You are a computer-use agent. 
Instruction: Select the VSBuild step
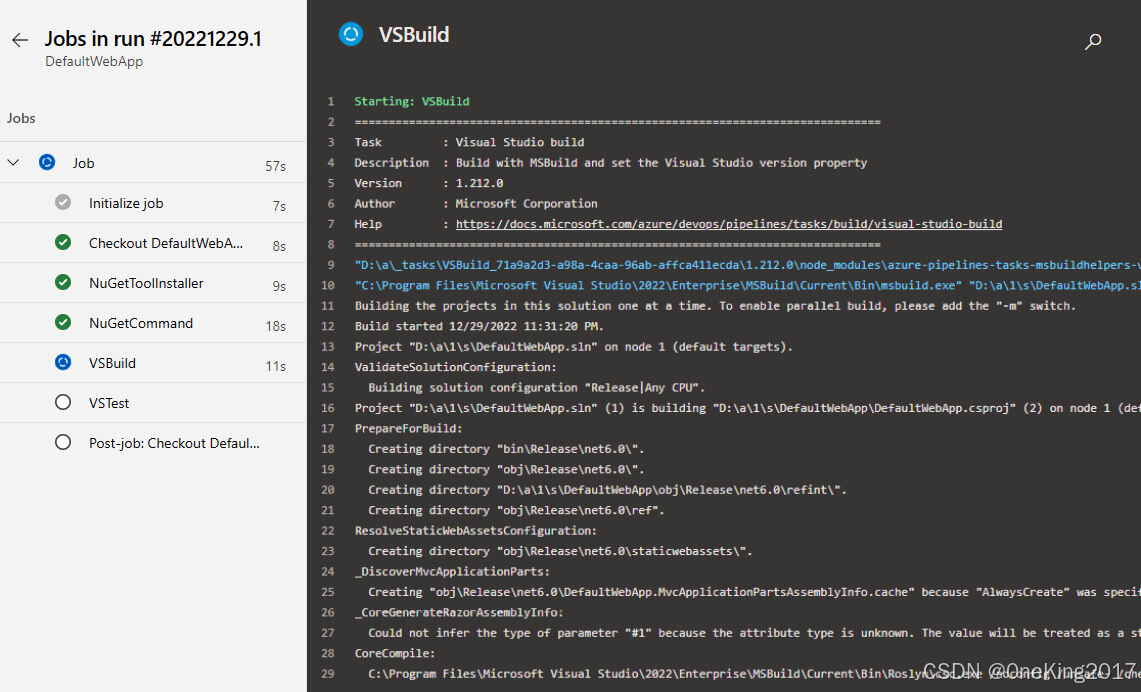click(x=153, y=362)
